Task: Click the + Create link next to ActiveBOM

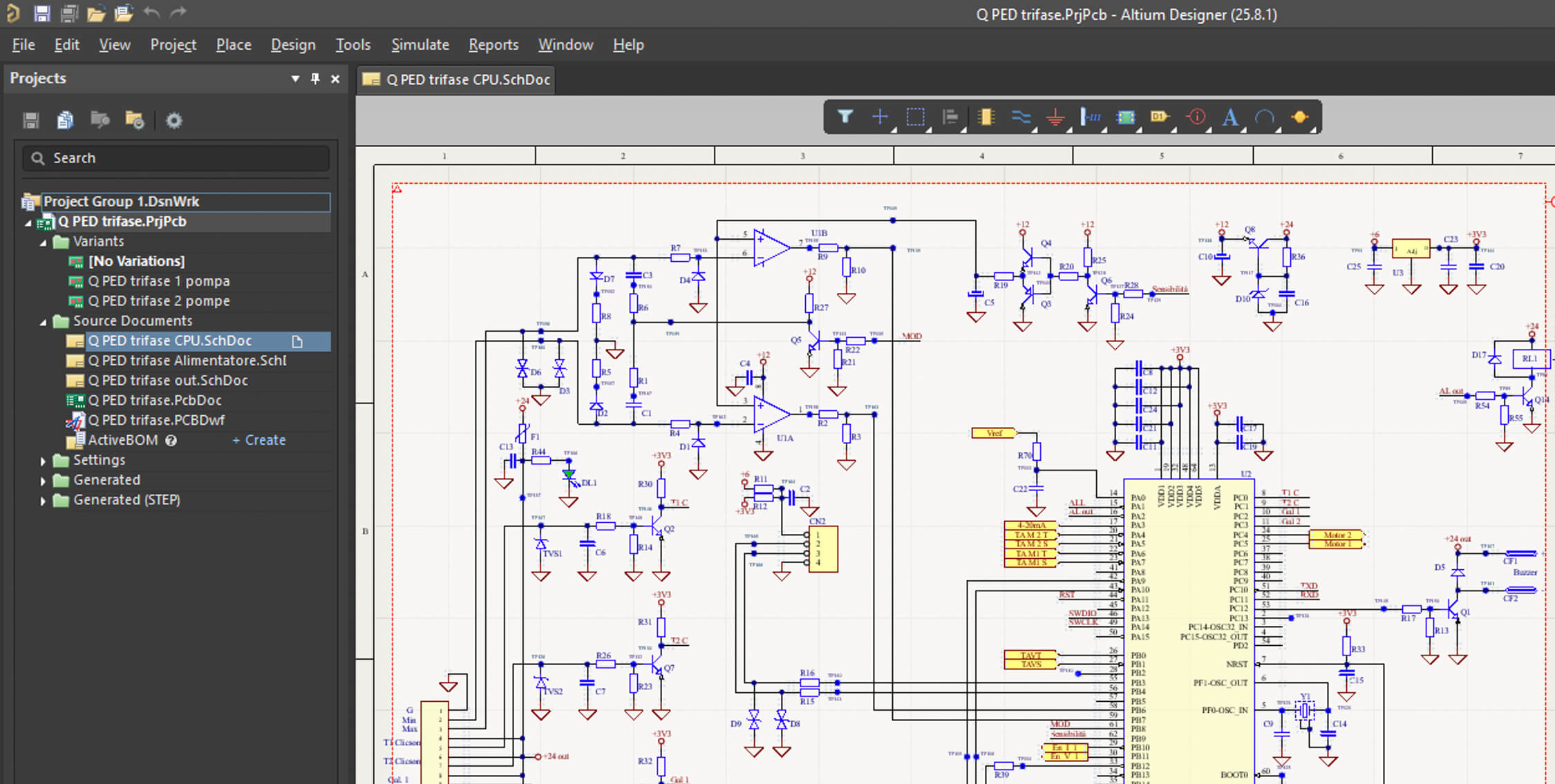Action: [x=258, y=440]
